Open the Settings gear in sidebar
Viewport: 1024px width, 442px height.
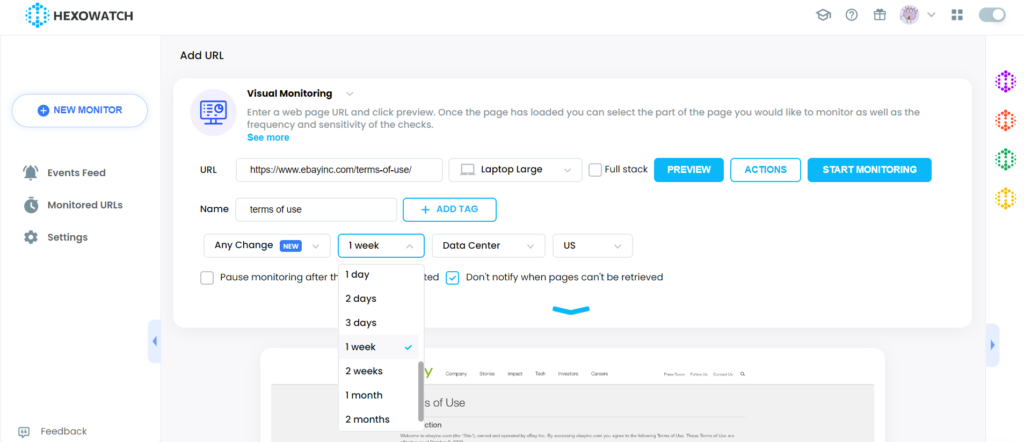31,237
